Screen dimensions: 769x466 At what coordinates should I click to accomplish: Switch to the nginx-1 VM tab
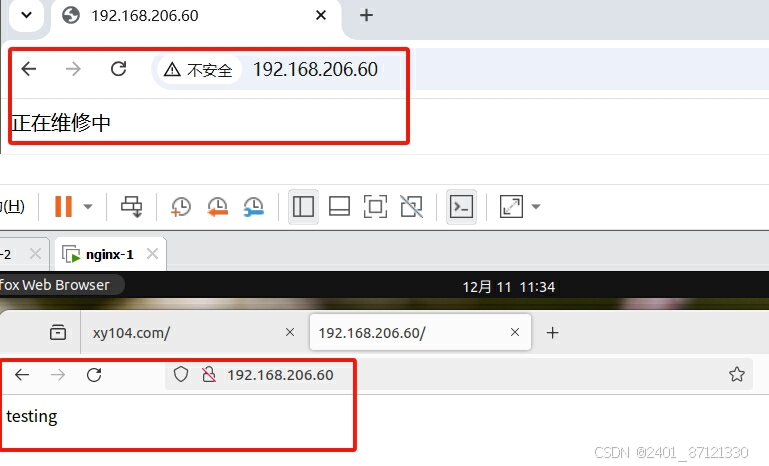[x=110, y=254]
